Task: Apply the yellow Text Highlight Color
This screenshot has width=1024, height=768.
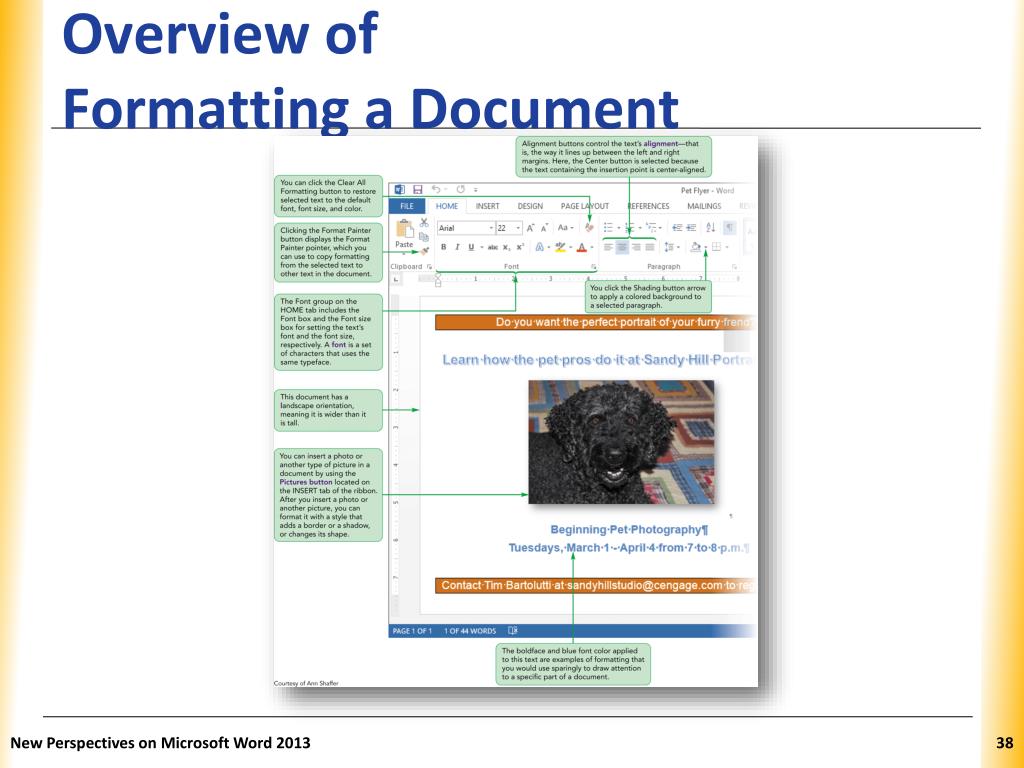Action: (560, 247)
